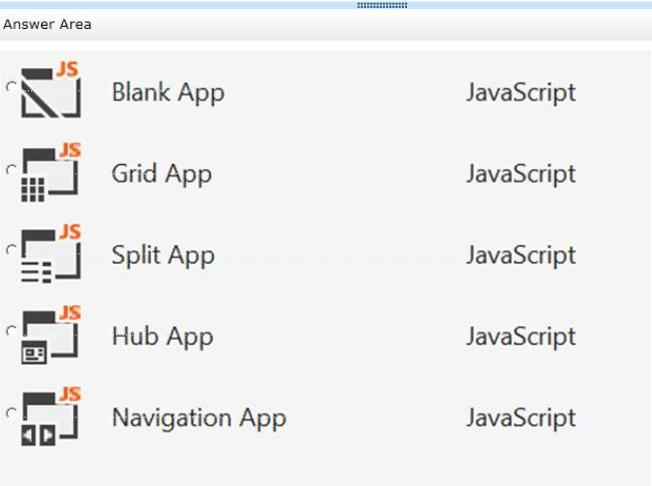Click the Split App template icon
The height and width of the screenshot is (486, 652).
[x=51, y=254]
